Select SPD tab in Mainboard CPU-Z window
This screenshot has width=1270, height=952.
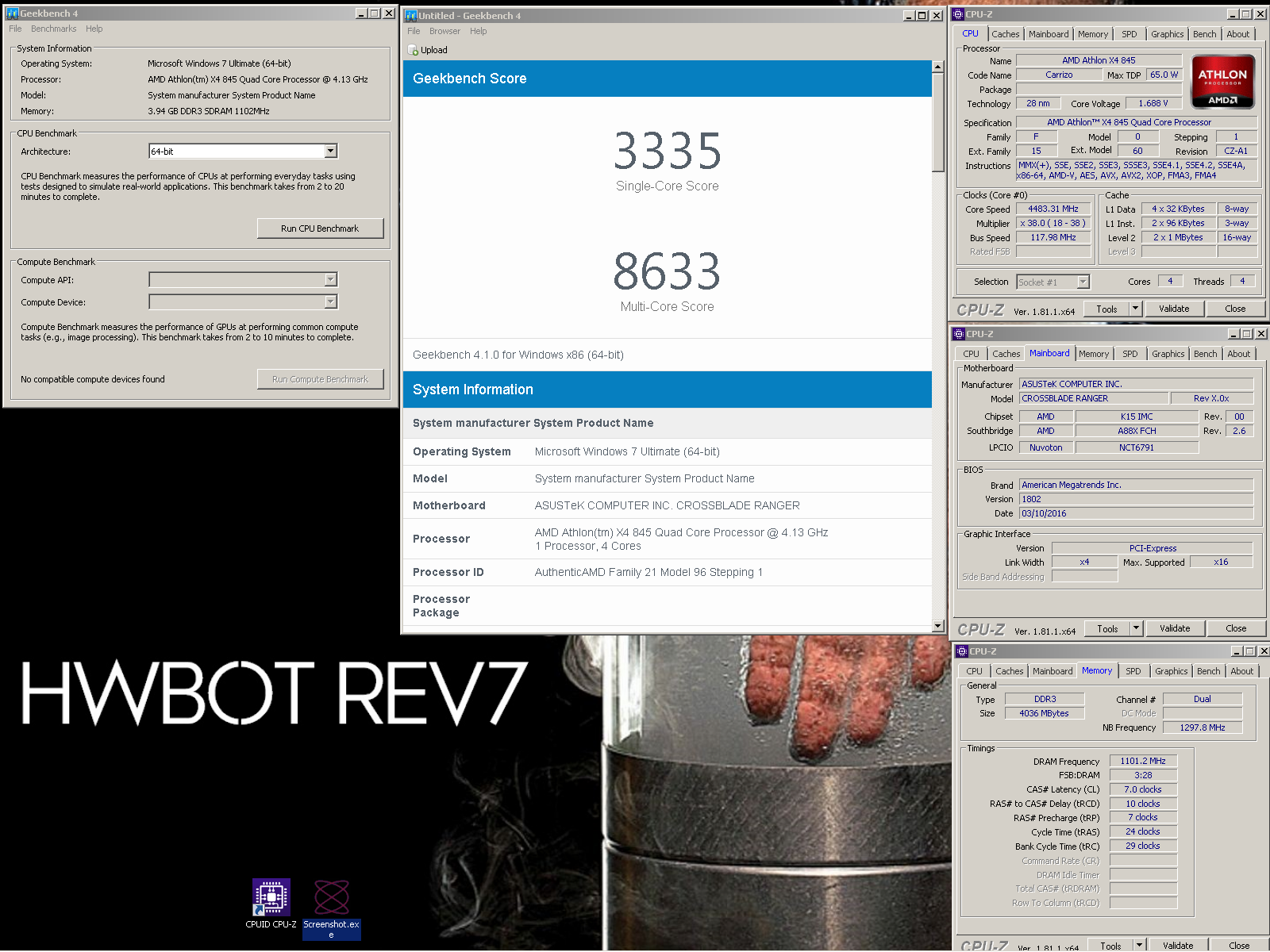(x=1130, y=354)
